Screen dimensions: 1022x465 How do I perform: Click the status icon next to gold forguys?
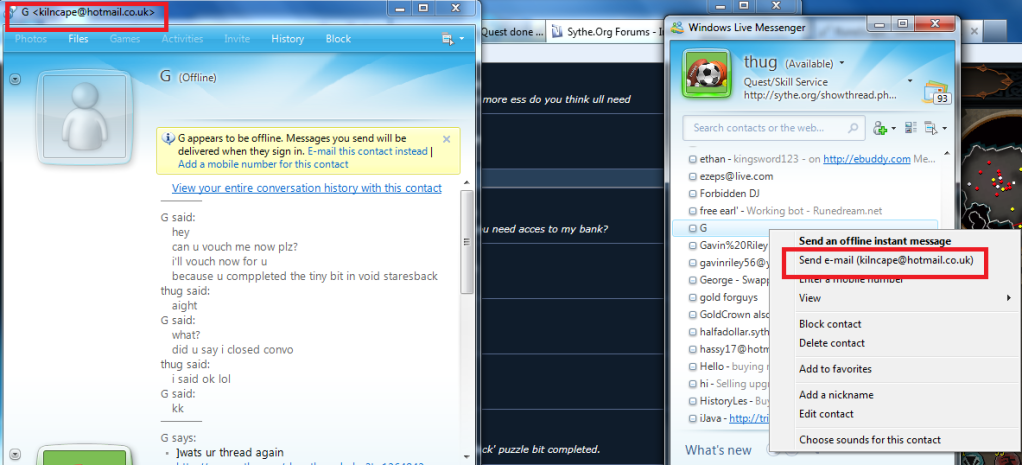[x=693, y=297]
